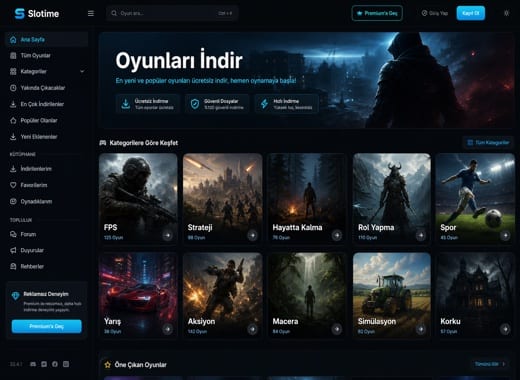Open En Çok İndirilenler in the sidebar
Screen dimensions: 520x380
point(47,104)
